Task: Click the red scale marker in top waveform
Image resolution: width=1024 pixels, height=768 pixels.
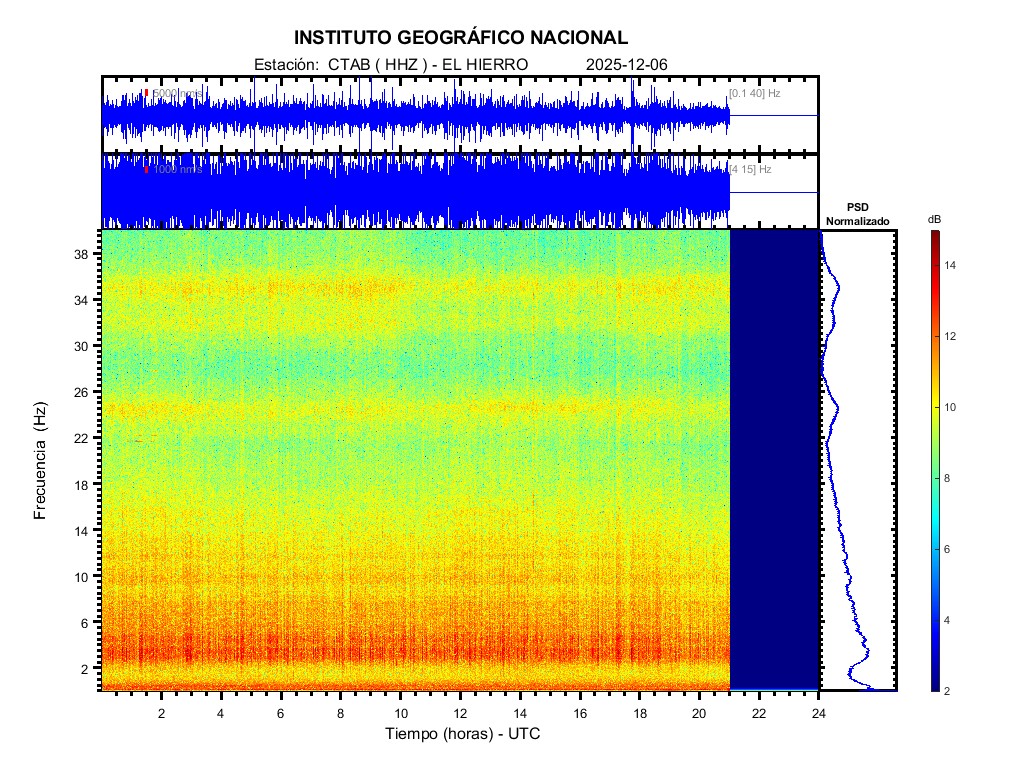Action: 146,93
